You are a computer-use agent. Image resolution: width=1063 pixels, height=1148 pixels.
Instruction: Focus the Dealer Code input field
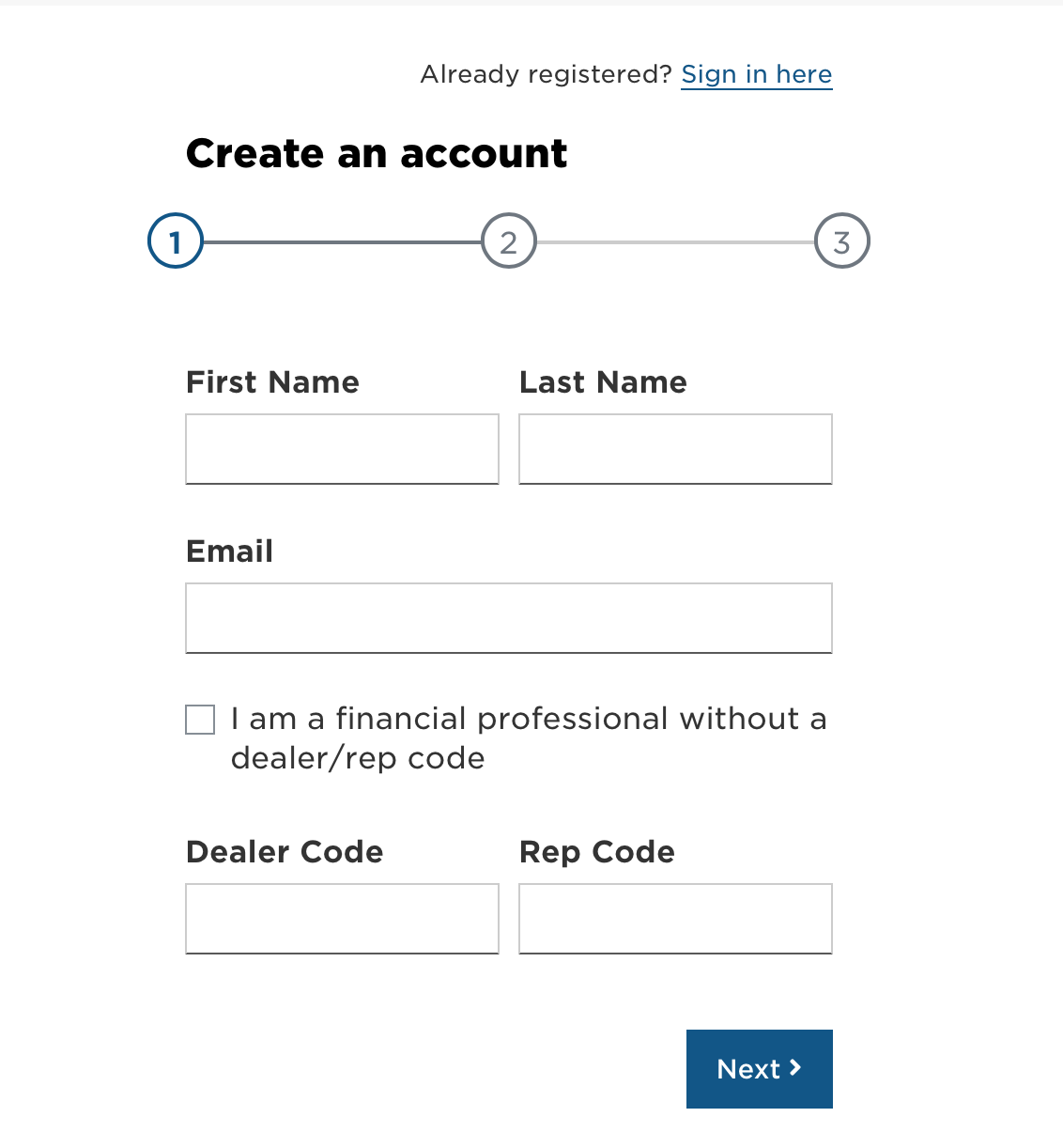(x=342, y=918)
